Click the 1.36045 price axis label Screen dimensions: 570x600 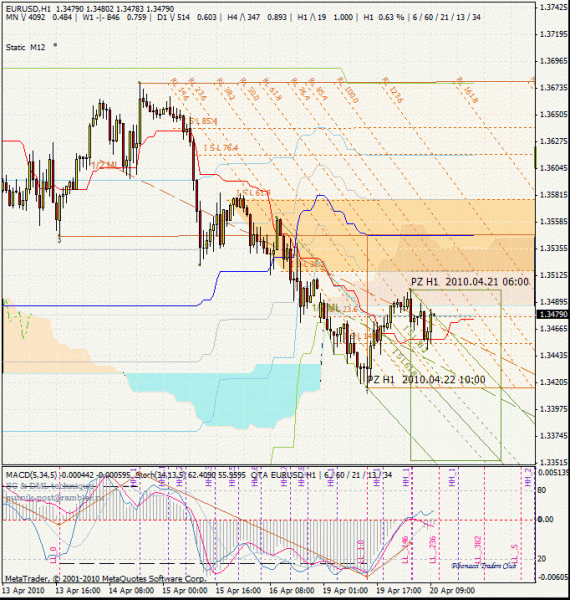553,168
